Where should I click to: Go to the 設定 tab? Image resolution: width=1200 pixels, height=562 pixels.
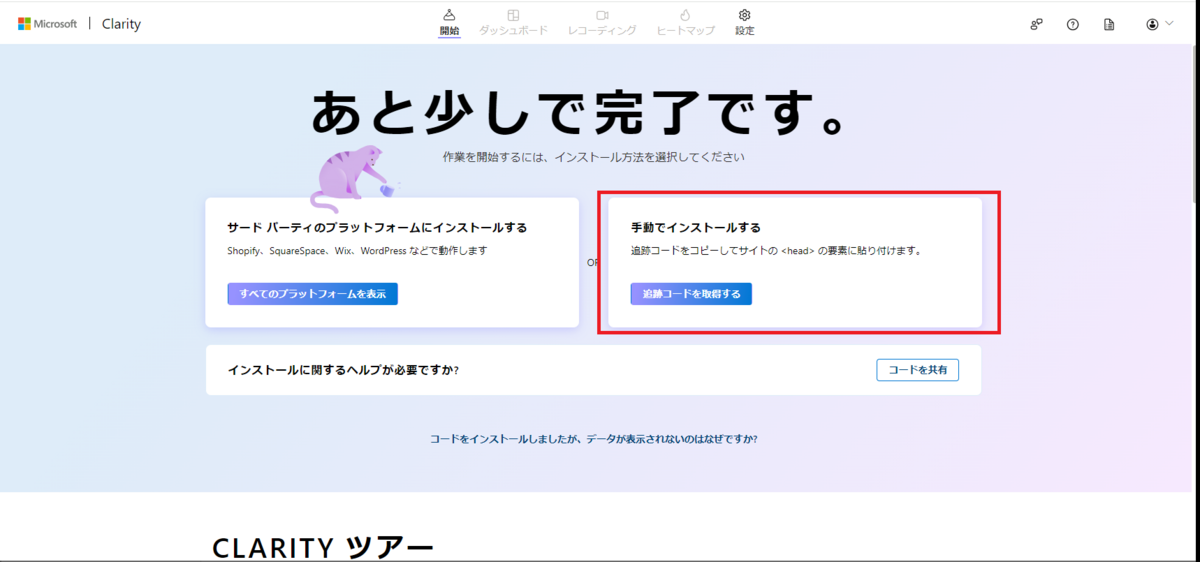coord(744,22)
